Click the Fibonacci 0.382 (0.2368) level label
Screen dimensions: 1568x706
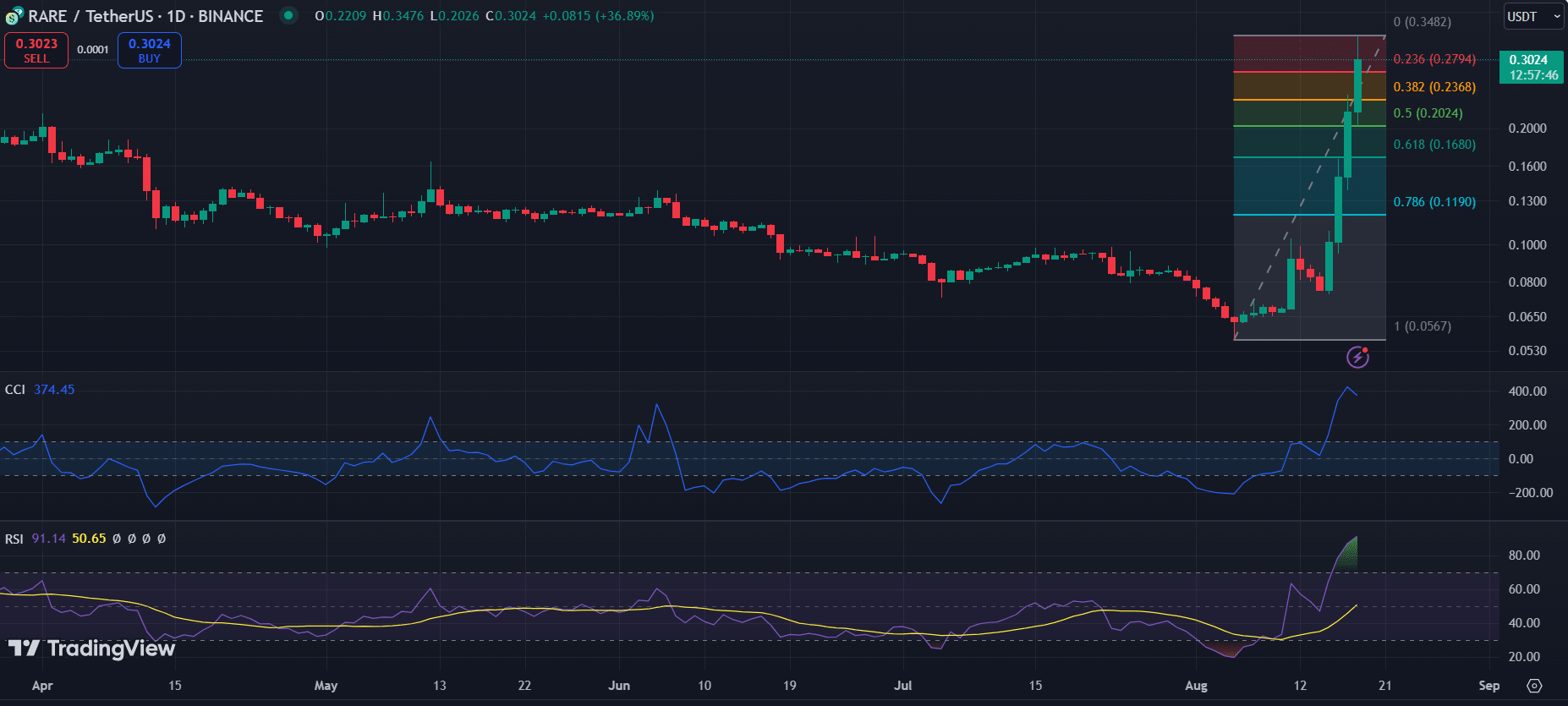(x=1434, y=87)
